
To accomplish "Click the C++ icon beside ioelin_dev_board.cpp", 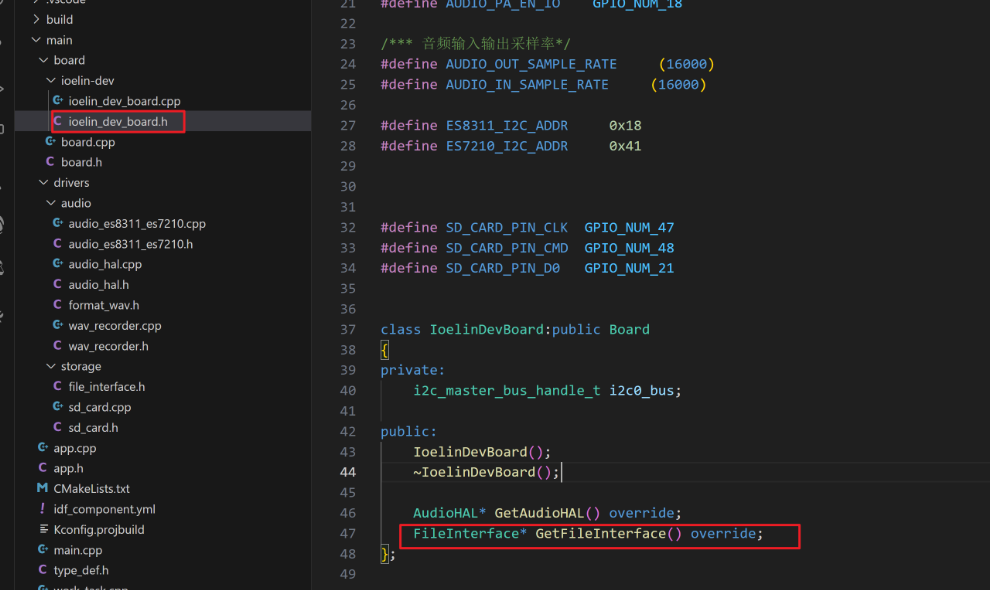I will 57,100.
